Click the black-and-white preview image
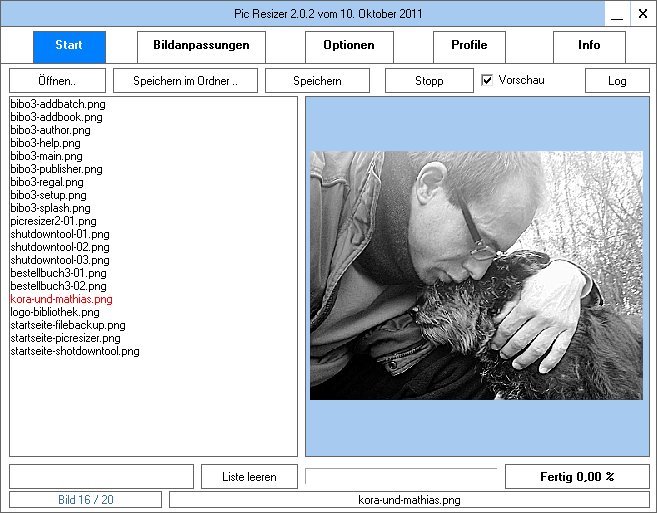 coord(476,275)
